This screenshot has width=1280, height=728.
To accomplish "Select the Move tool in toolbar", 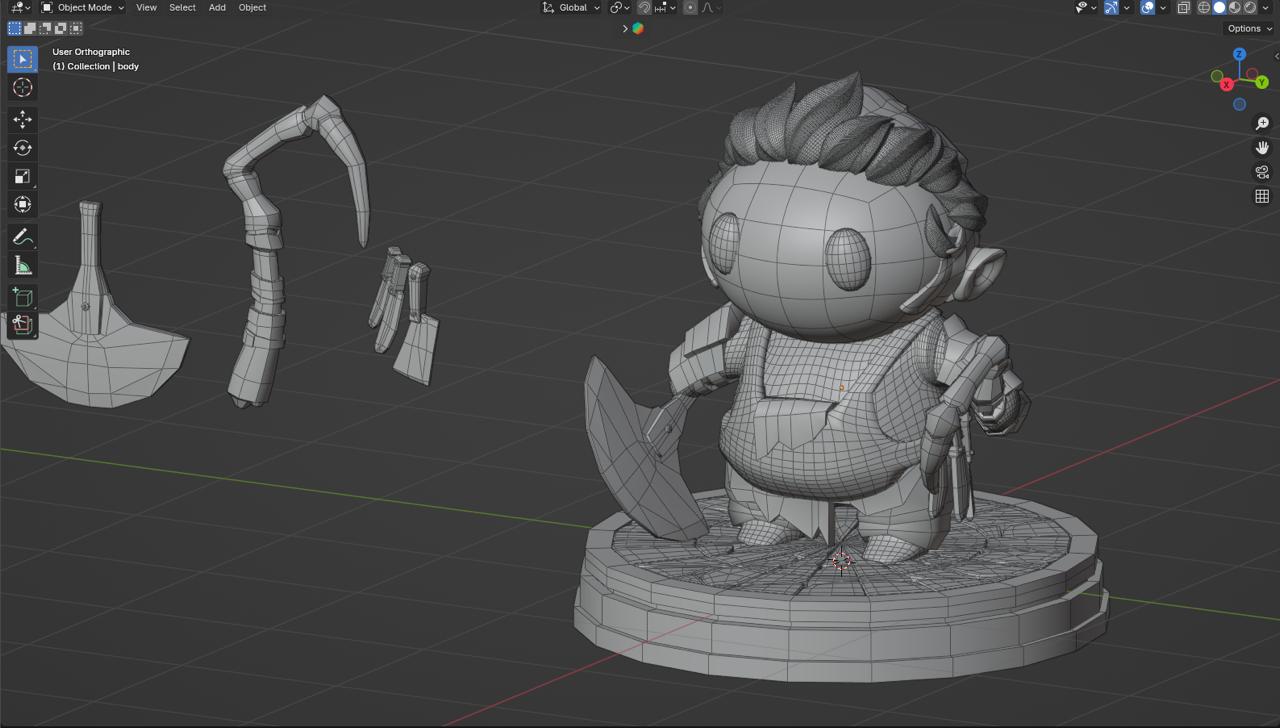I will tap(22, 119).
